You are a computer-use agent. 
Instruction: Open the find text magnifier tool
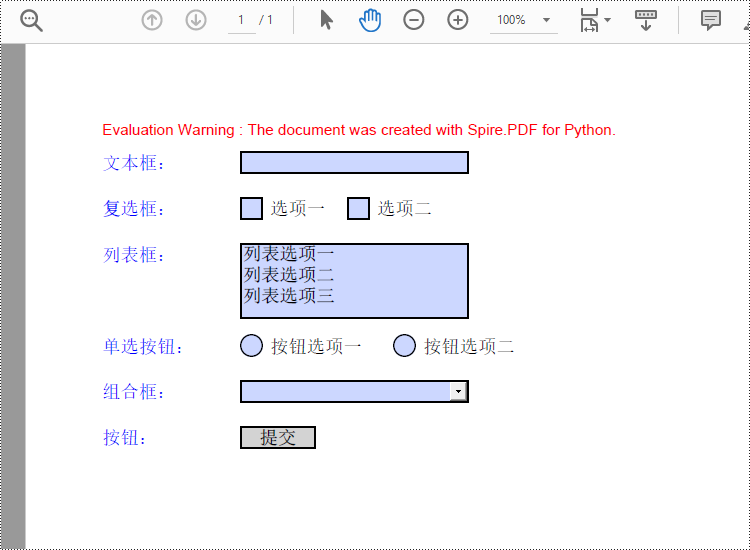(x=31, y=21)
